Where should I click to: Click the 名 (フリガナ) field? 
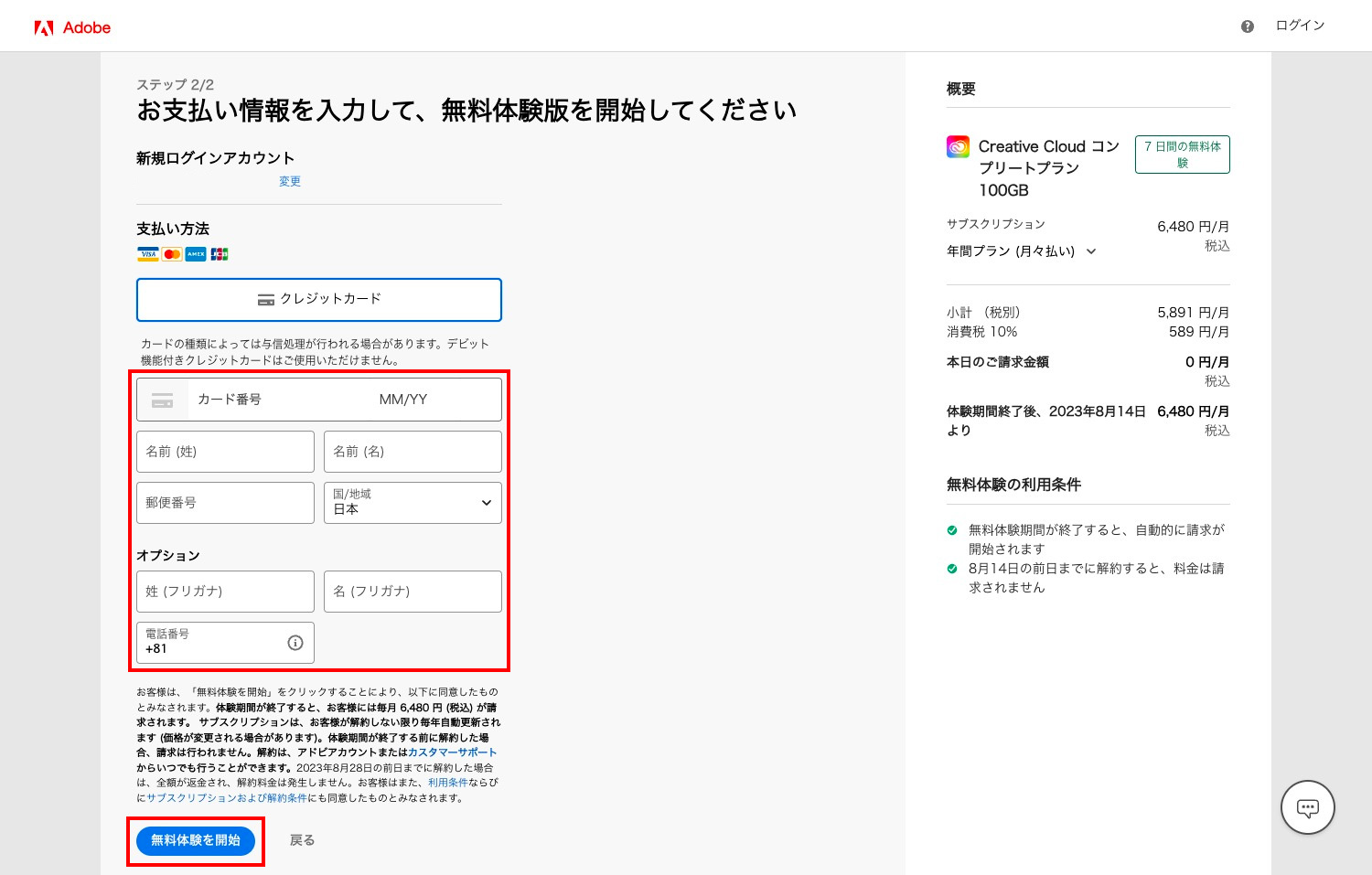point(413,592)
